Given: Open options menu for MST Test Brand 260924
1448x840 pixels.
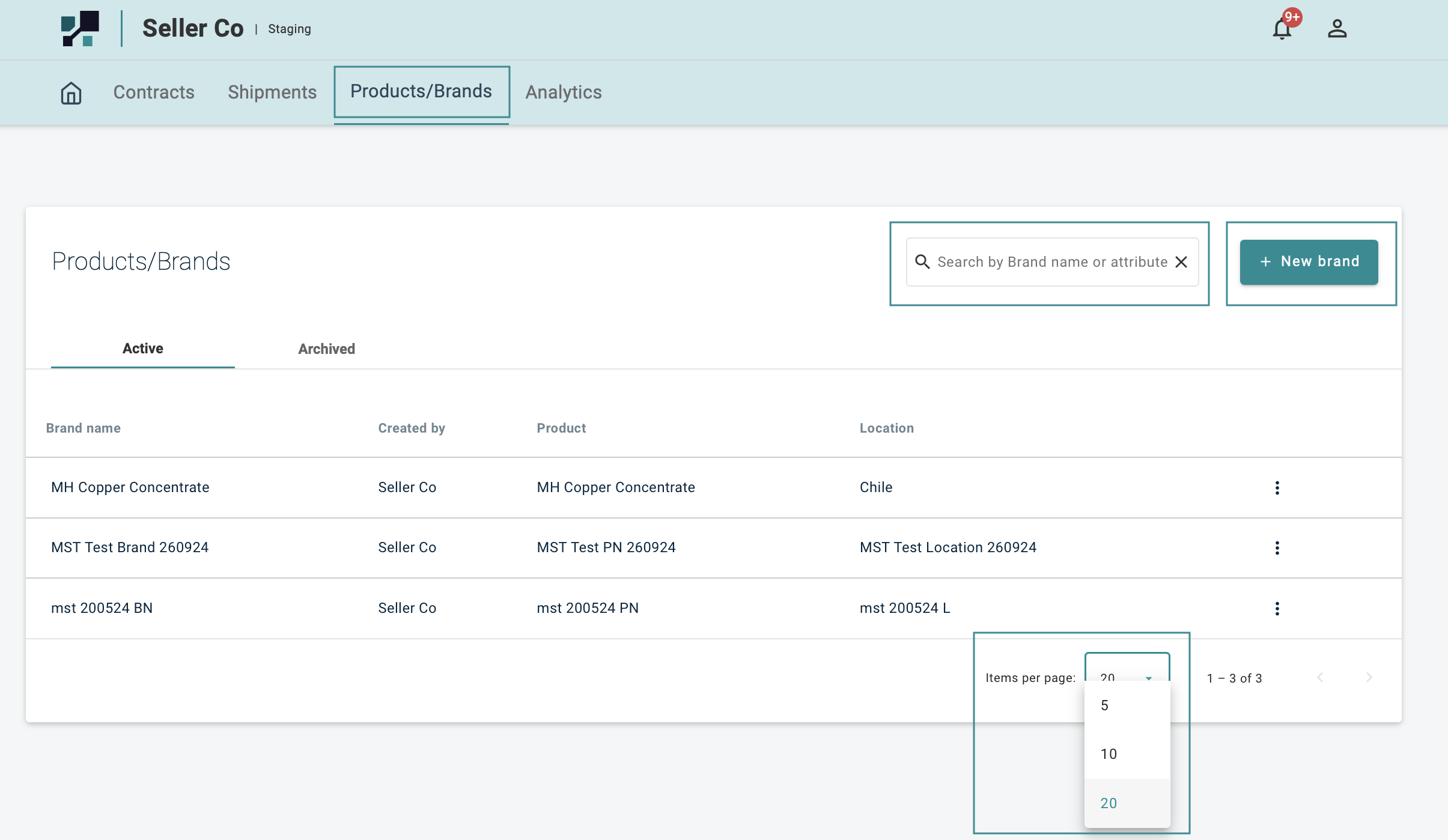Looking at the screenshot, I should click(1277, 548).
